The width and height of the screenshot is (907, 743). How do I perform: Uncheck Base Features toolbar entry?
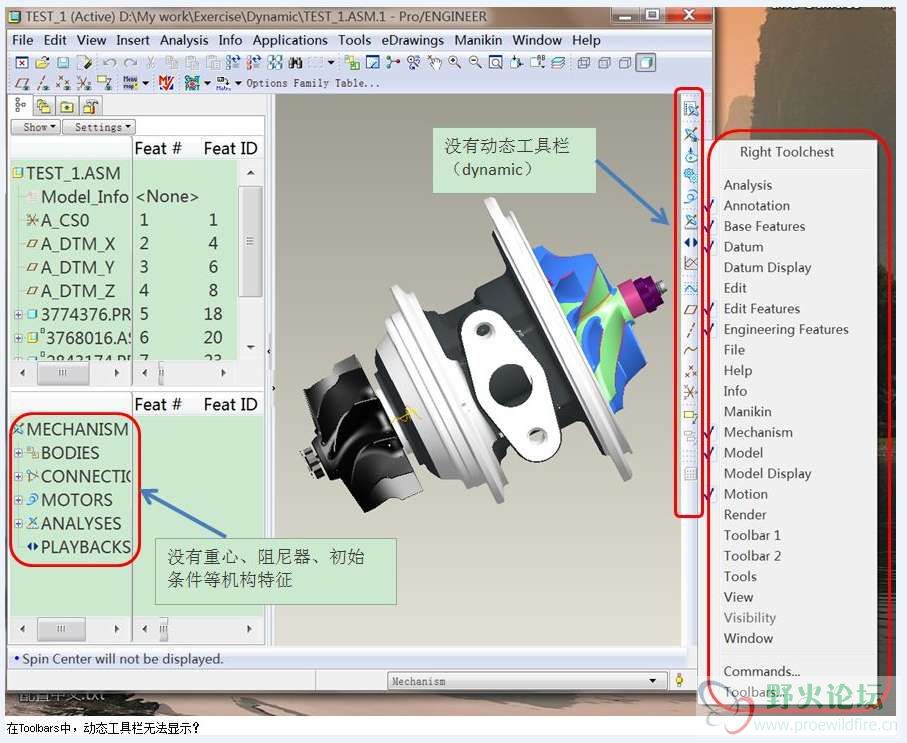pos(764,226)
